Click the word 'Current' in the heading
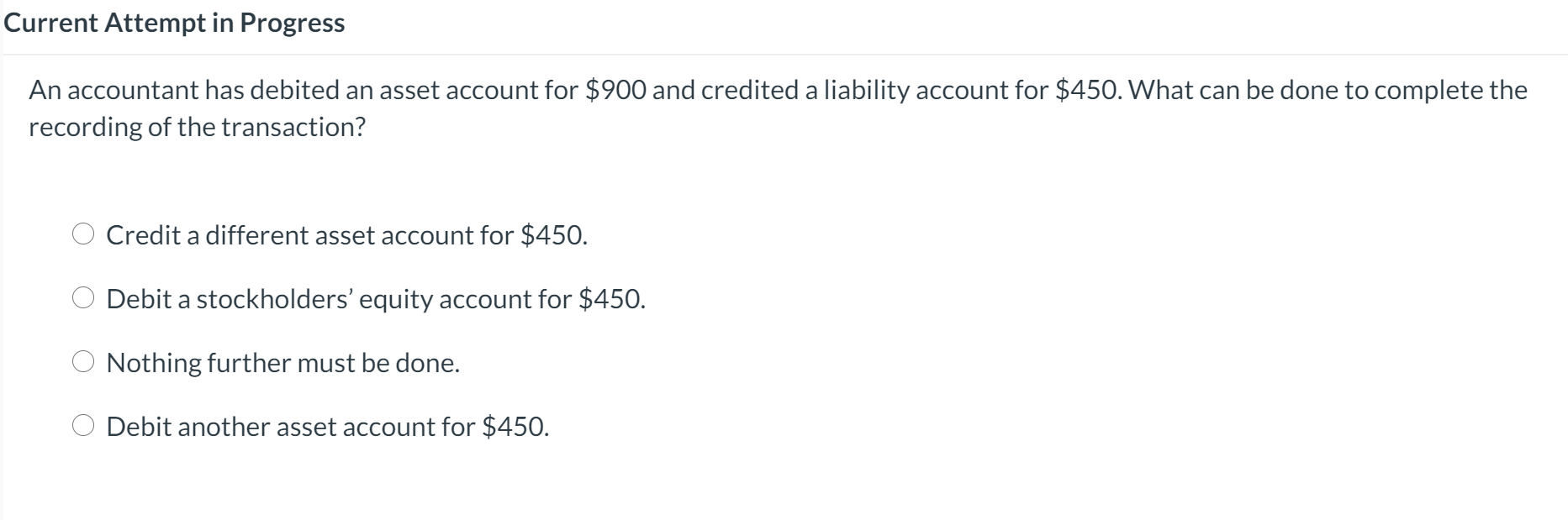1568x520 pixels. point(51,23)
